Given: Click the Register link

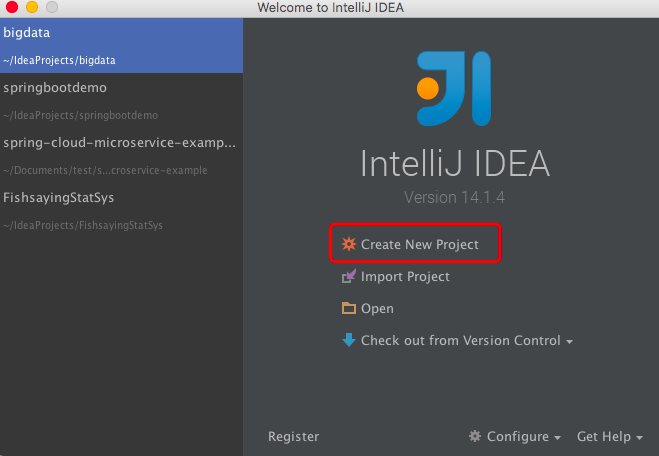Looking at the screenshot, I should [294, 436].
